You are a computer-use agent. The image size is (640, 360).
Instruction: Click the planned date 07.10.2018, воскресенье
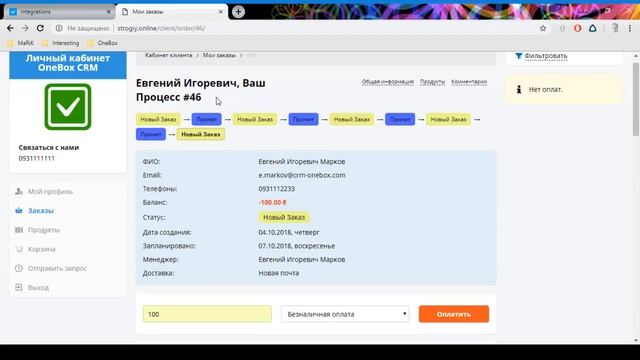pyautogui.click(x=297, y=246)
